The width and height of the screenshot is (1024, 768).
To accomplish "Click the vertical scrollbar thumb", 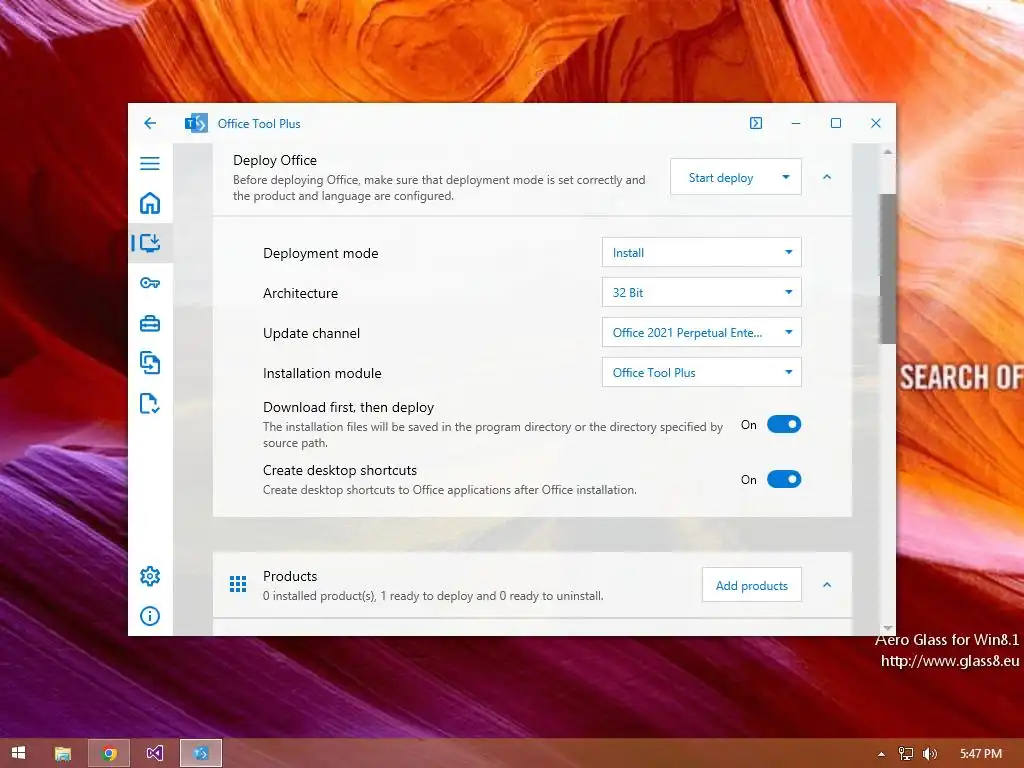I will tap(887, 268).
